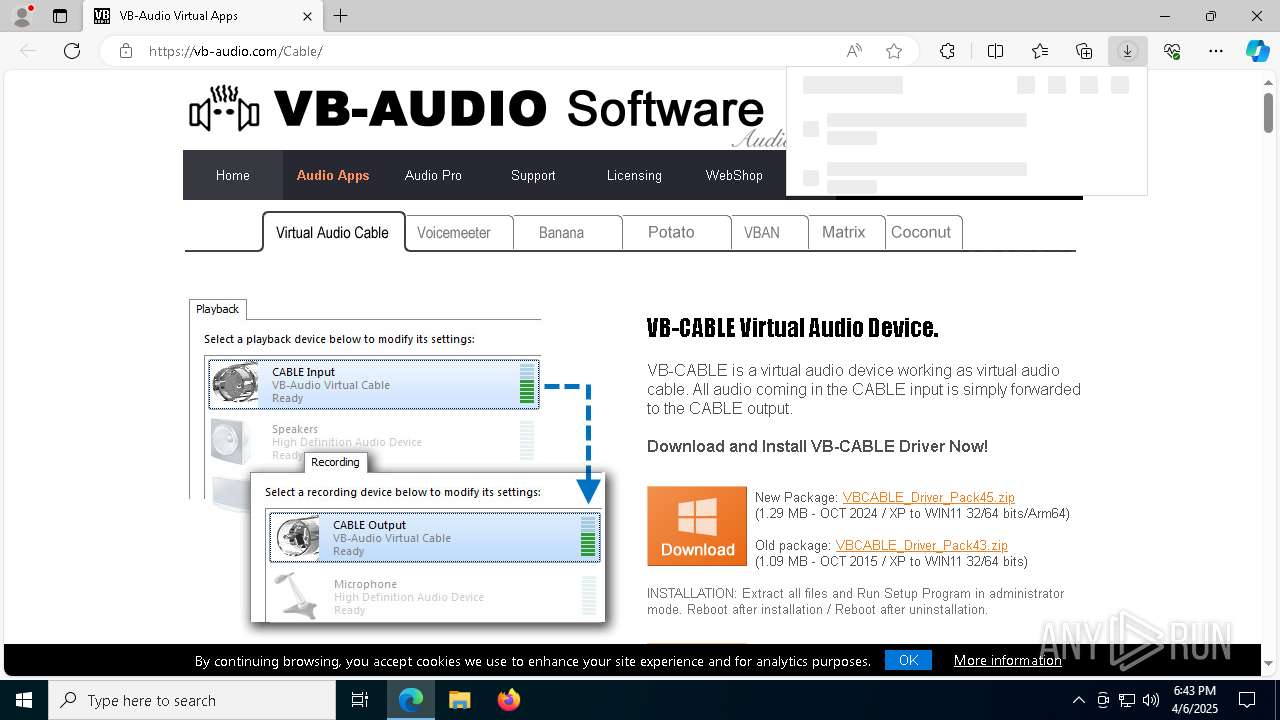This screenshot has width=1280, height=720.
Task: Open the browser profile icon
Action: tap(22, 16)
